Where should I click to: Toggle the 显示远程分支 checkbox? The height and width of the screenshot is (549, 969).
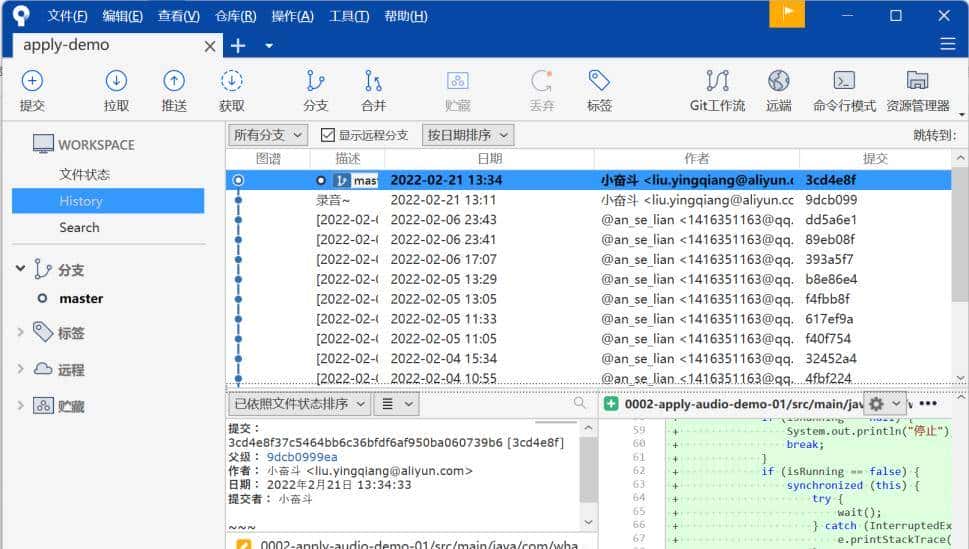(x=328, y=135)
